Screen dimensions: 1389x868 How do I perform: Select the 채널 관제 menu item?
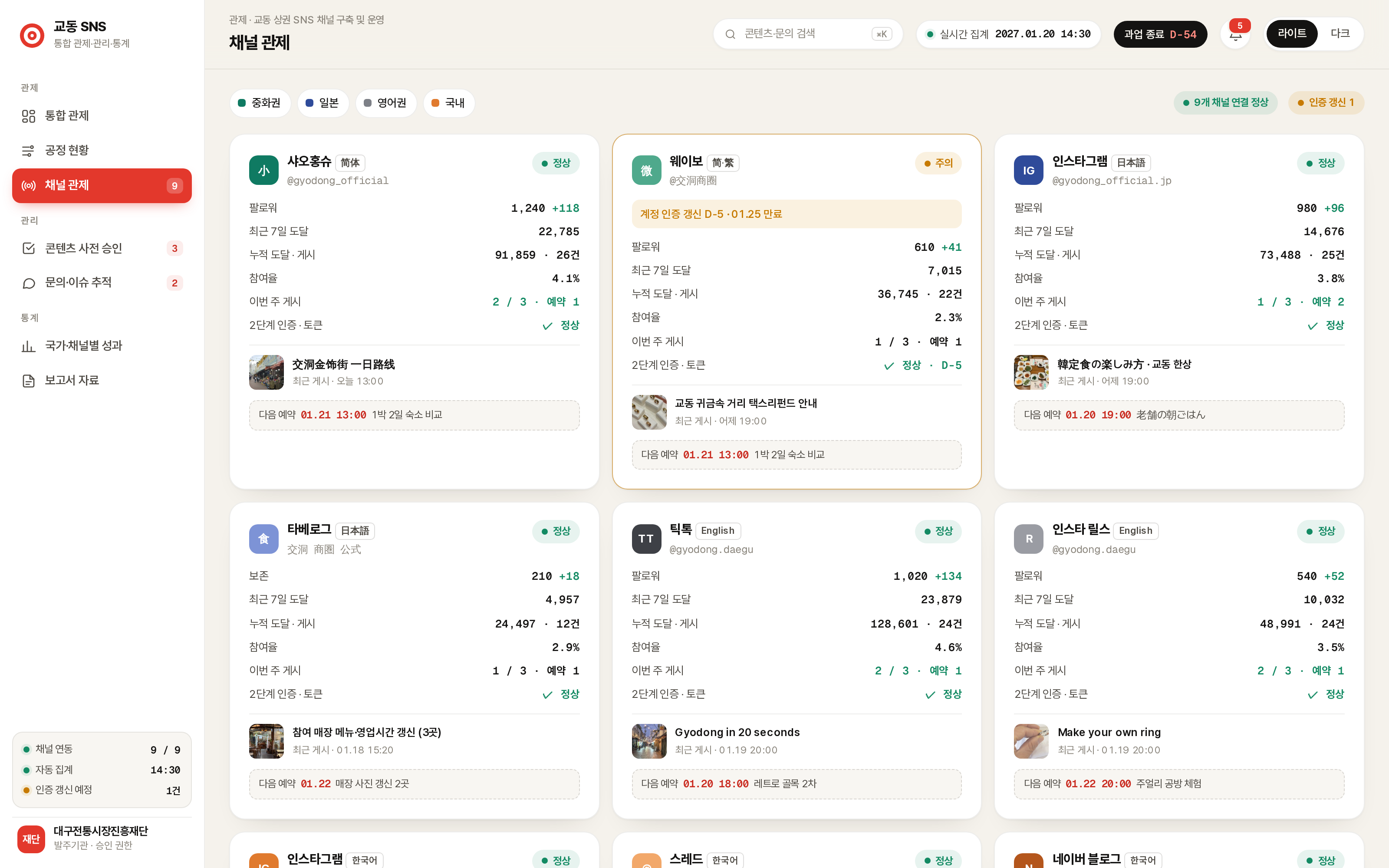pos(102,185)
